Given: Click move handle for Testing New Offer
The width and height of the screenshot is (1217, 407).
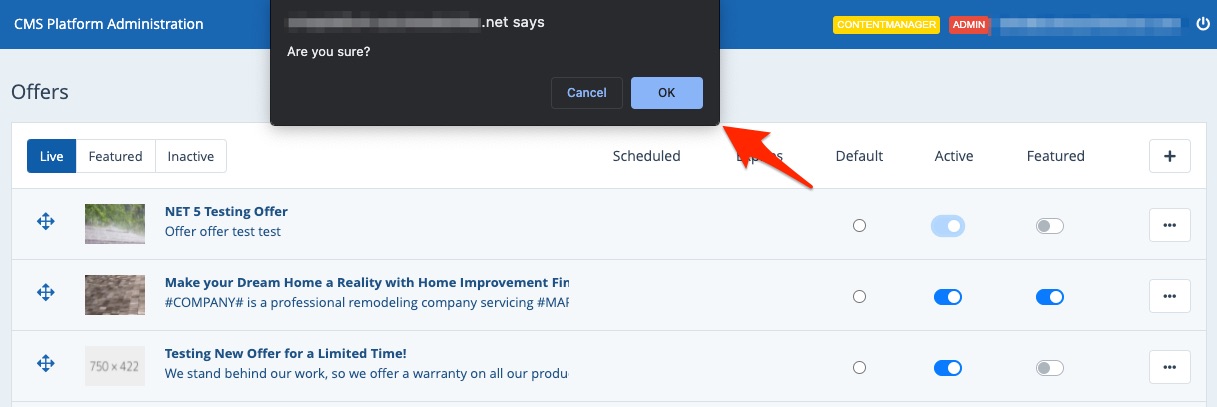Looking at the screenshot, I should tap(46, 364).
